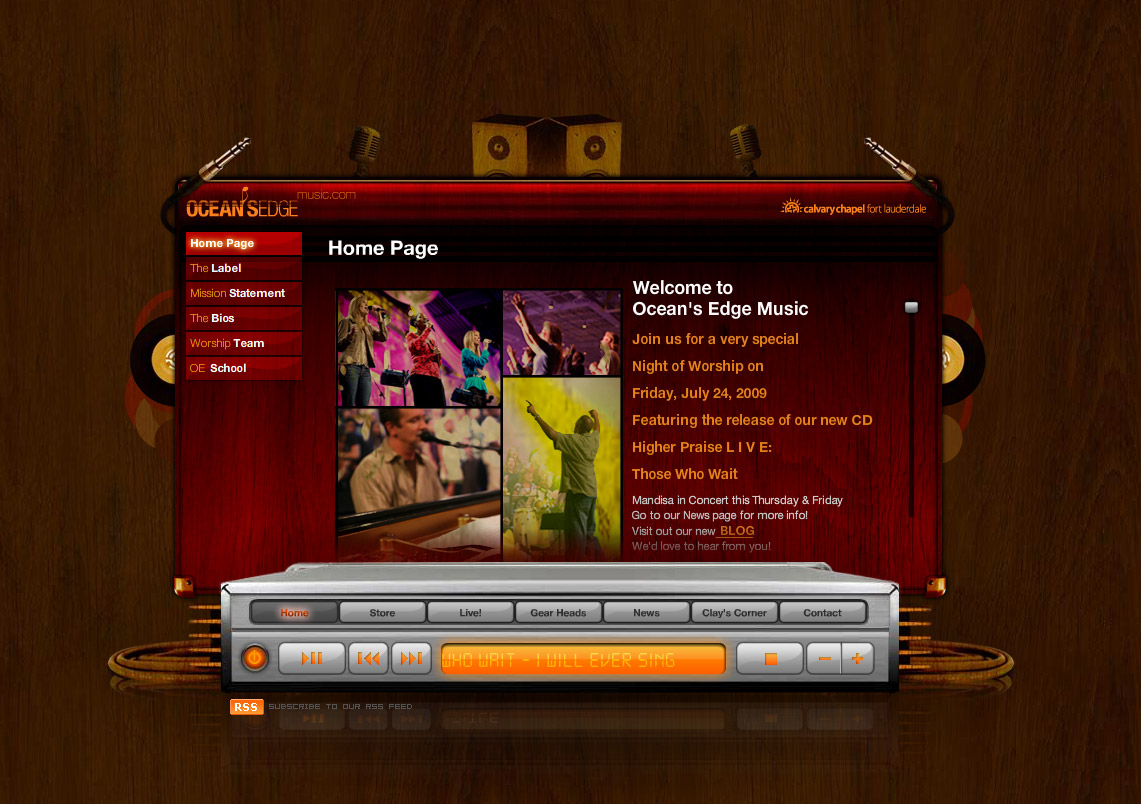Click the orange RSS feed icon

click(x=246, y=707)
